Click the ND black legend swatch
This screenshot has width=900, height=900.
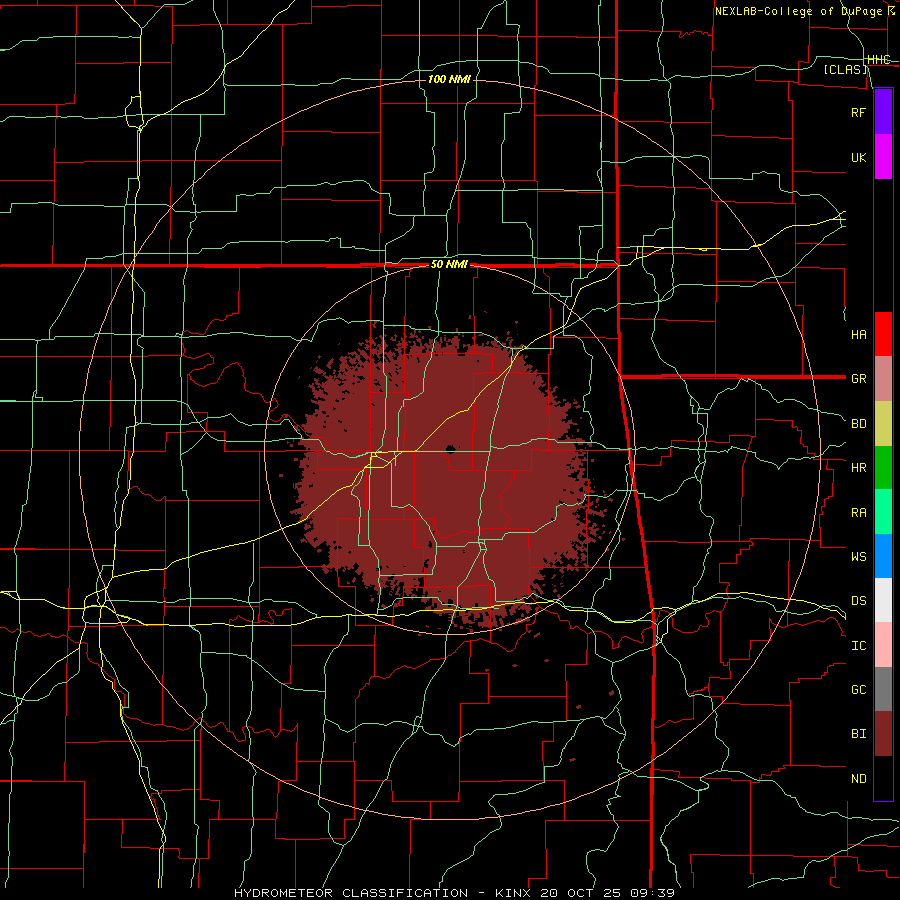point(883,778)
